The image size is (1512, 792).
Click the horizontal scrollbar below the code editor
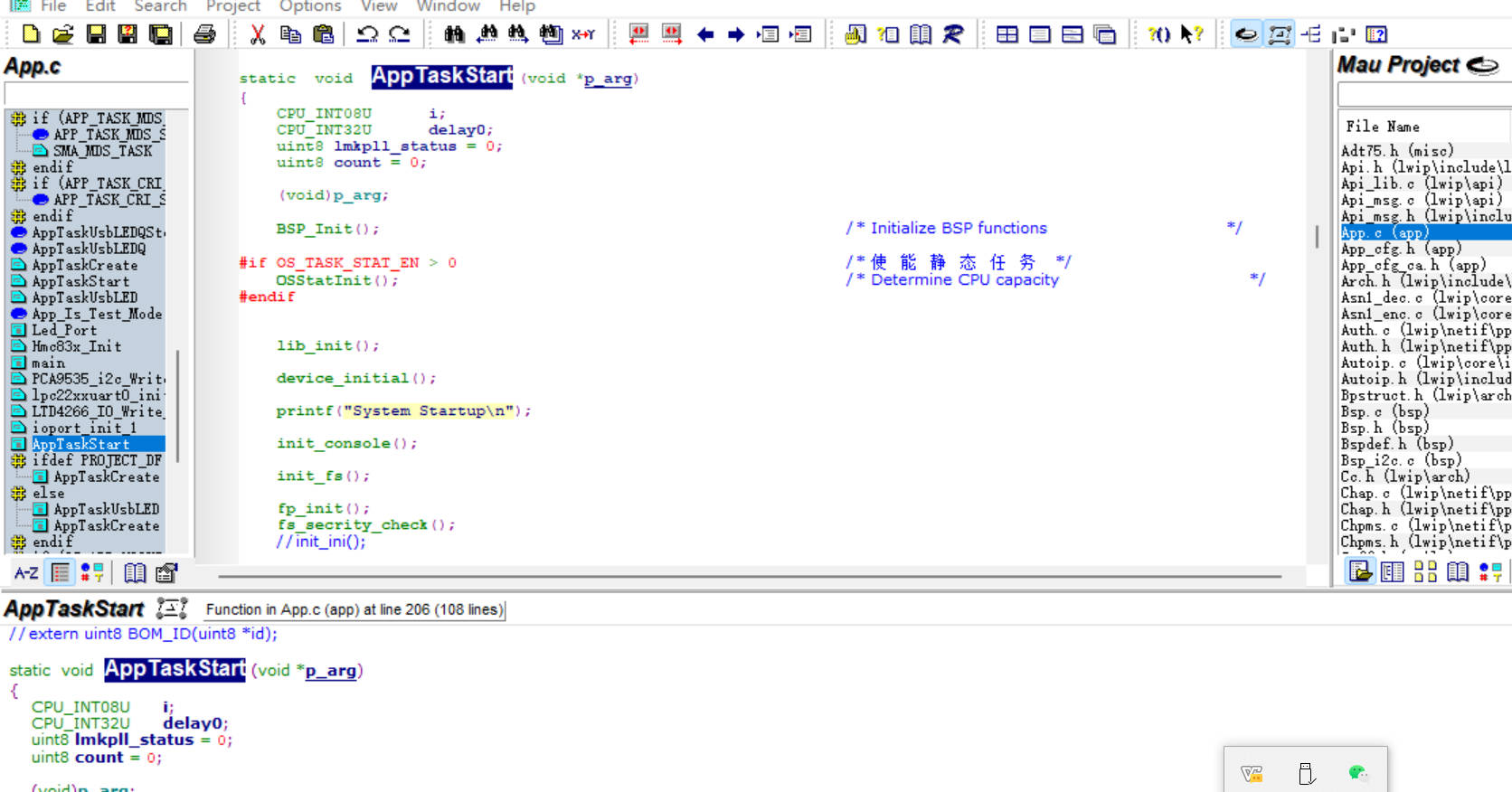tap(750, 575)
